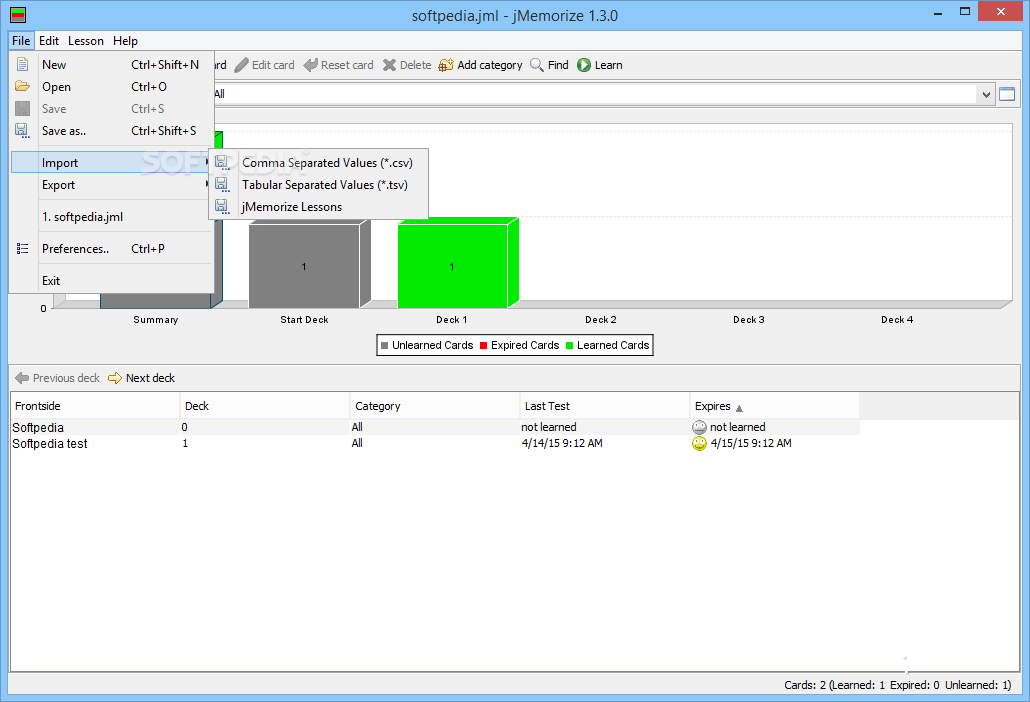Viewport: 1030px width, 702px height.
Task: Expand the Export submenu
Action: pyautogui.click(x=112, y=185)
